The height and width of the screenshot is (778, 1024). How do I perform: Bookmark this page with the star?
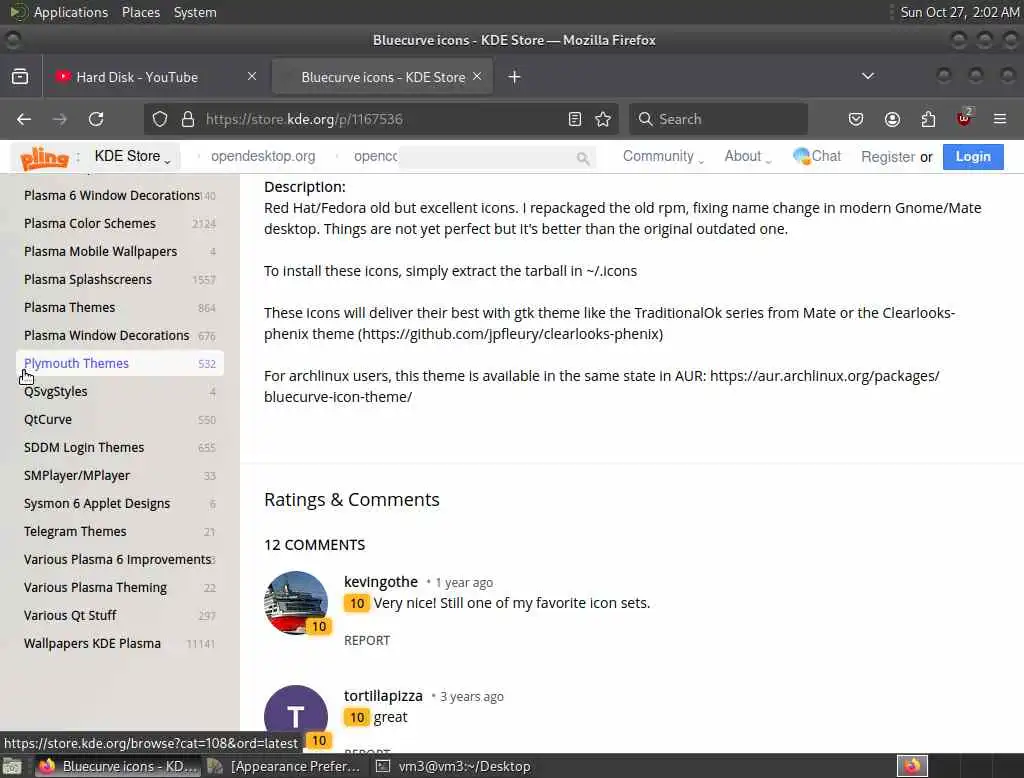pos(603,119)
